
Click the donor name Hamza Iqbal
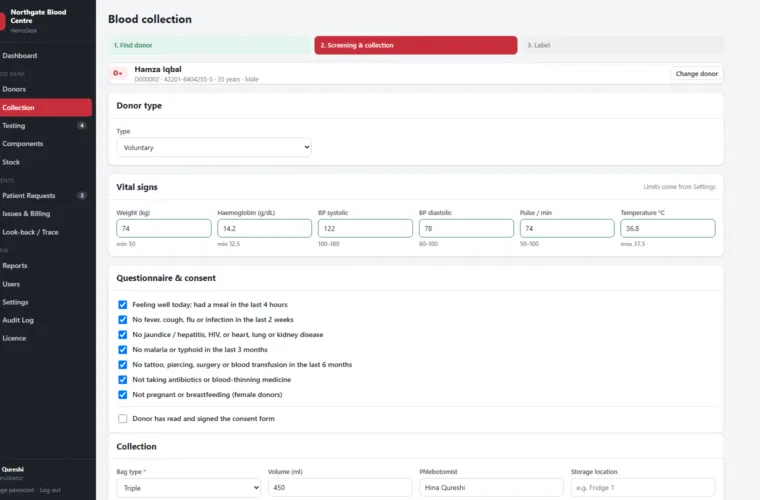pos(158,69)
